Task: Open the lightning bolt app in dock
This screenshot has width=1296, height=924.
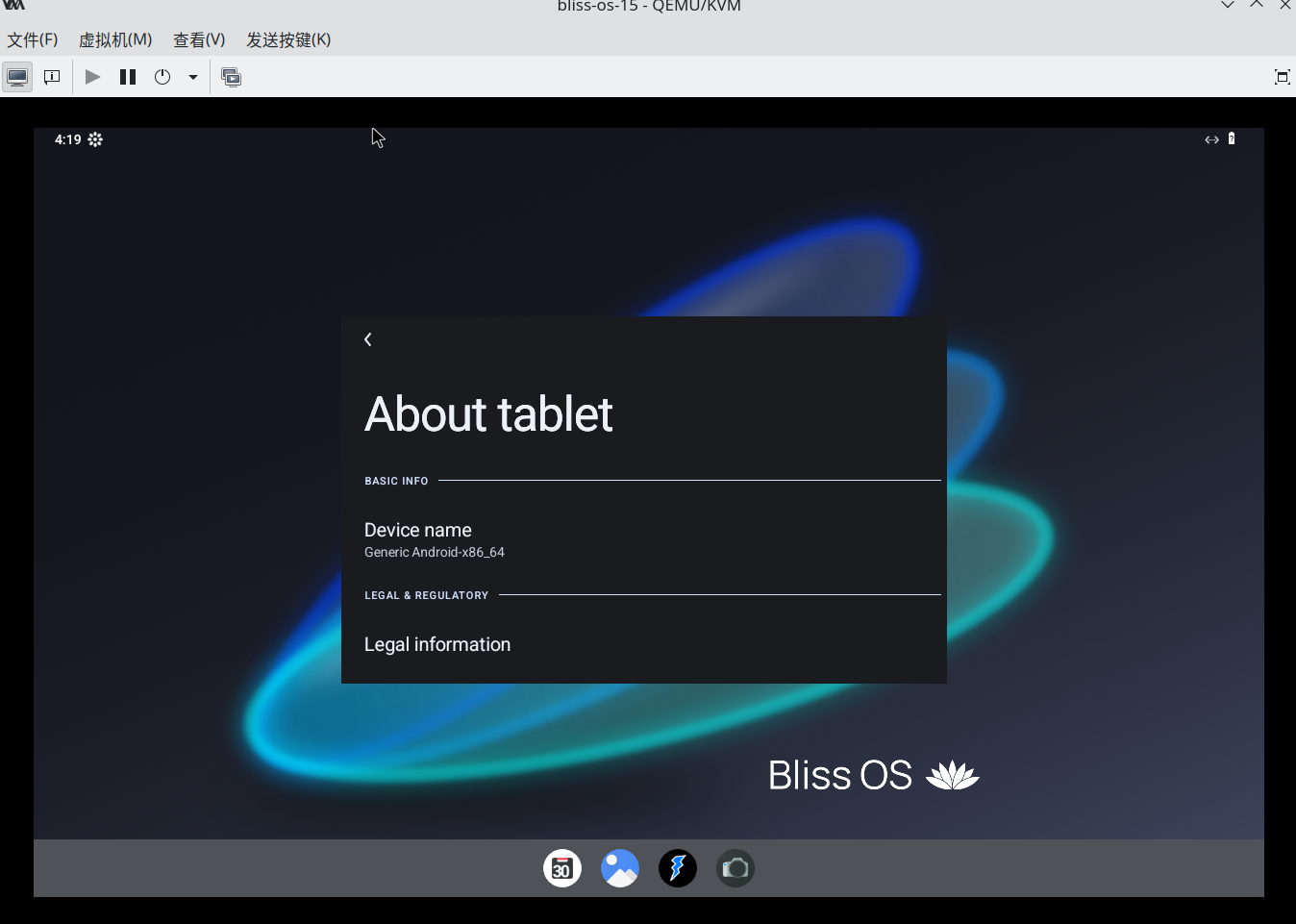Action: click(678, 868)
